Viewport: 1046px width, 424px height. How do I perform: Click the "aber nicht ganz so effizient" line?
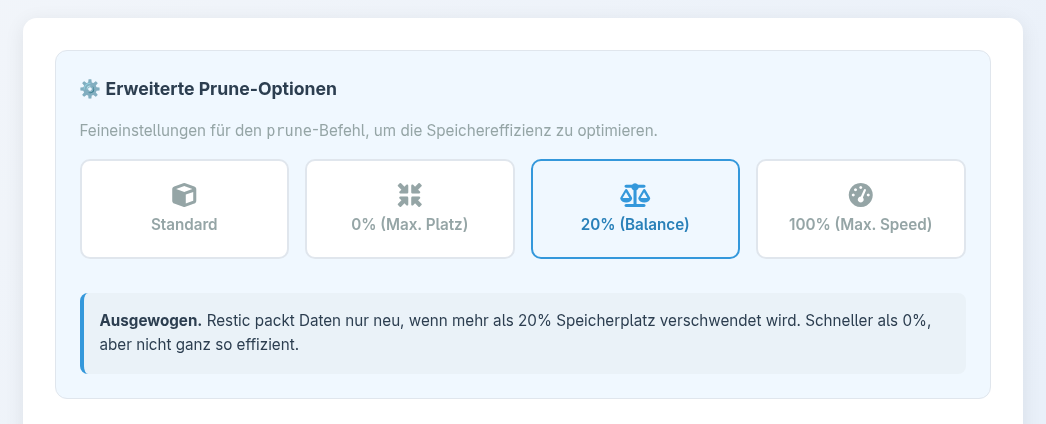[x=200, y=345]
